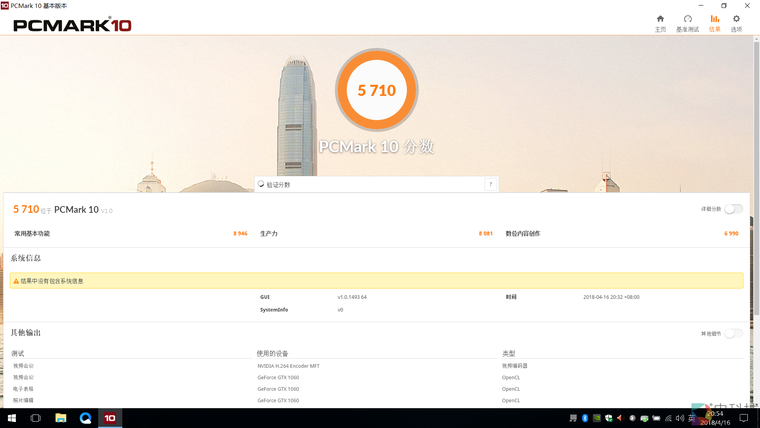The image size is (760, 428).
Task: Click the battery power tray icon
Action: click(656, 418)
